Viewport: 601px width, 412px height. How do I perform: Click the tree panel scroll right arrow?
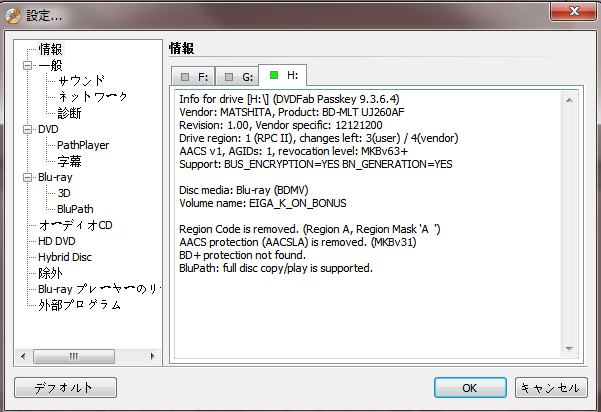pyautogui.click(x=153, y=356)
